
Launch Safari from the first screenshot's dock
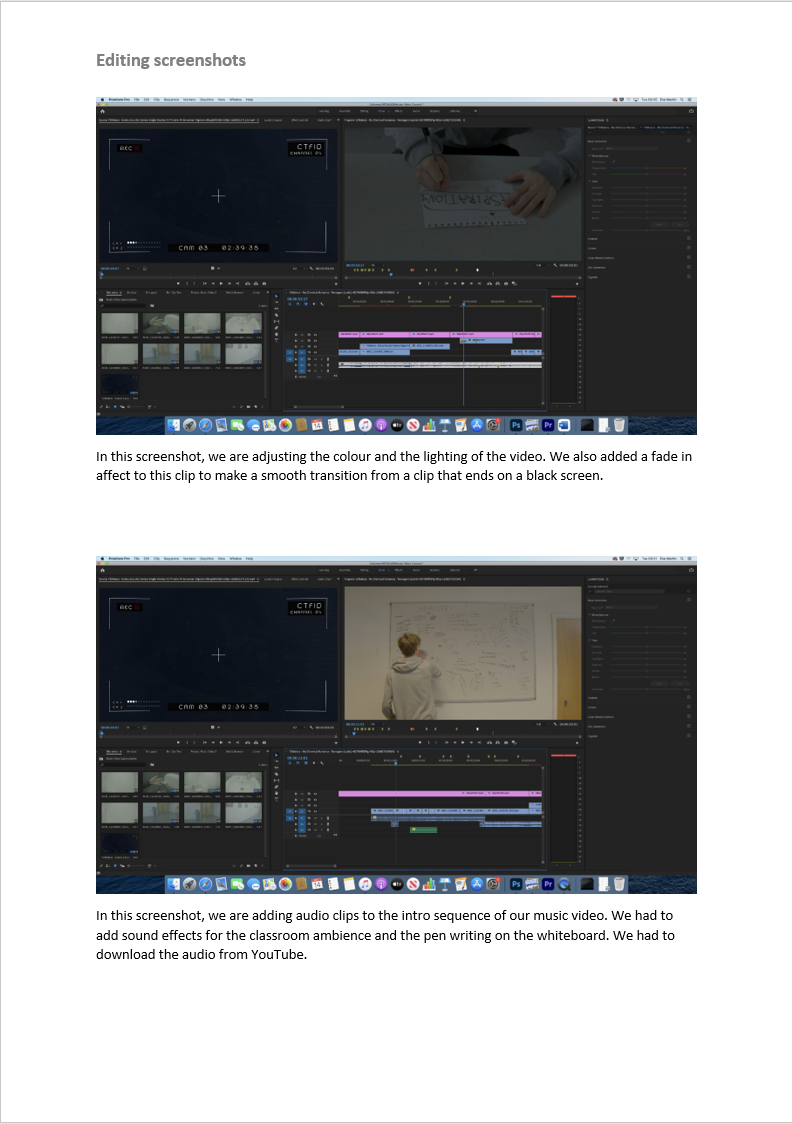tap(205, 425)
